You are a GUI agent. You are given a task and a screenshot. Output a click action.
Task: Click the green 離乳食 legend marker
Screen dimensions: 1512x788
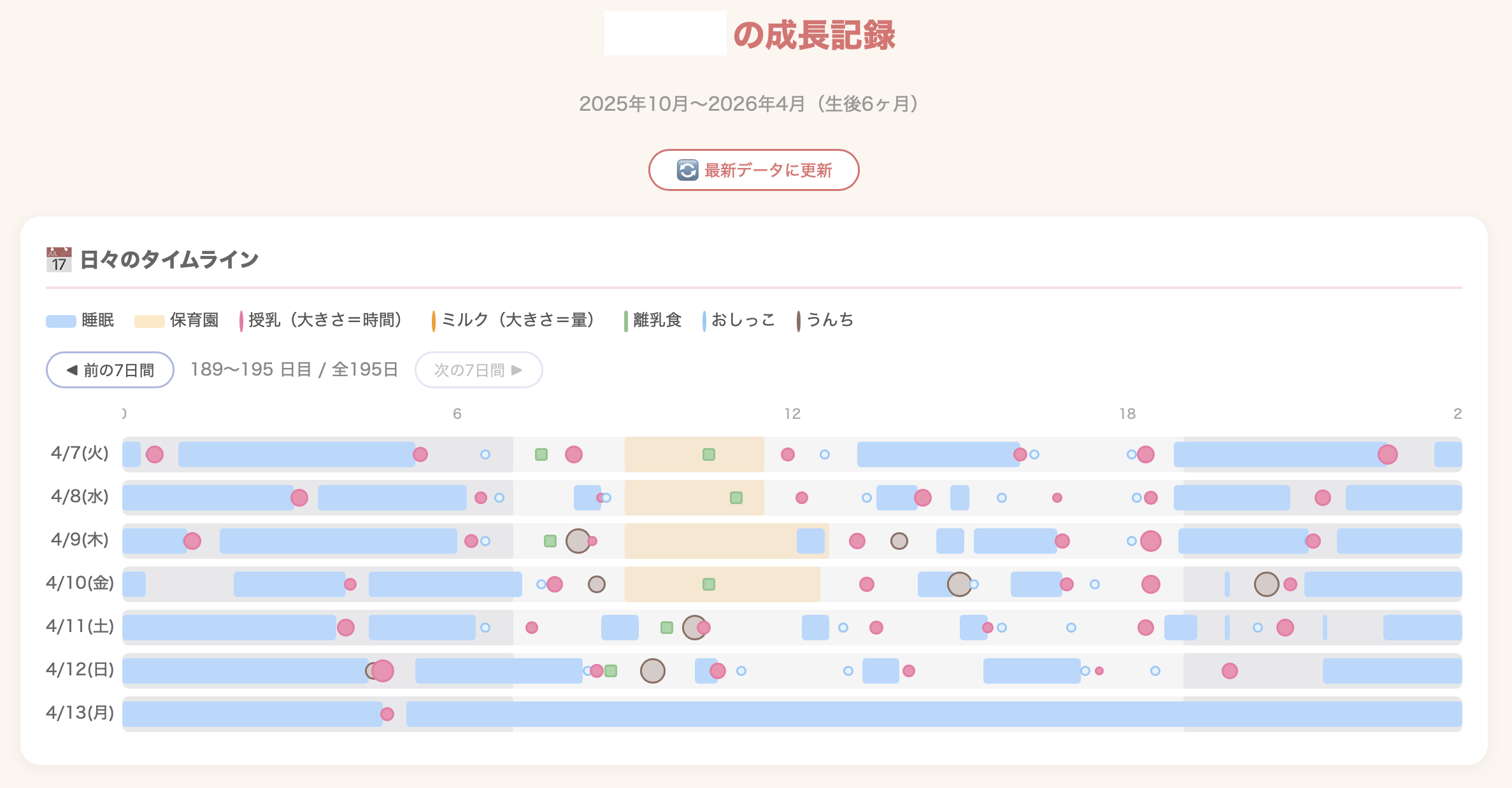(627, 320)
